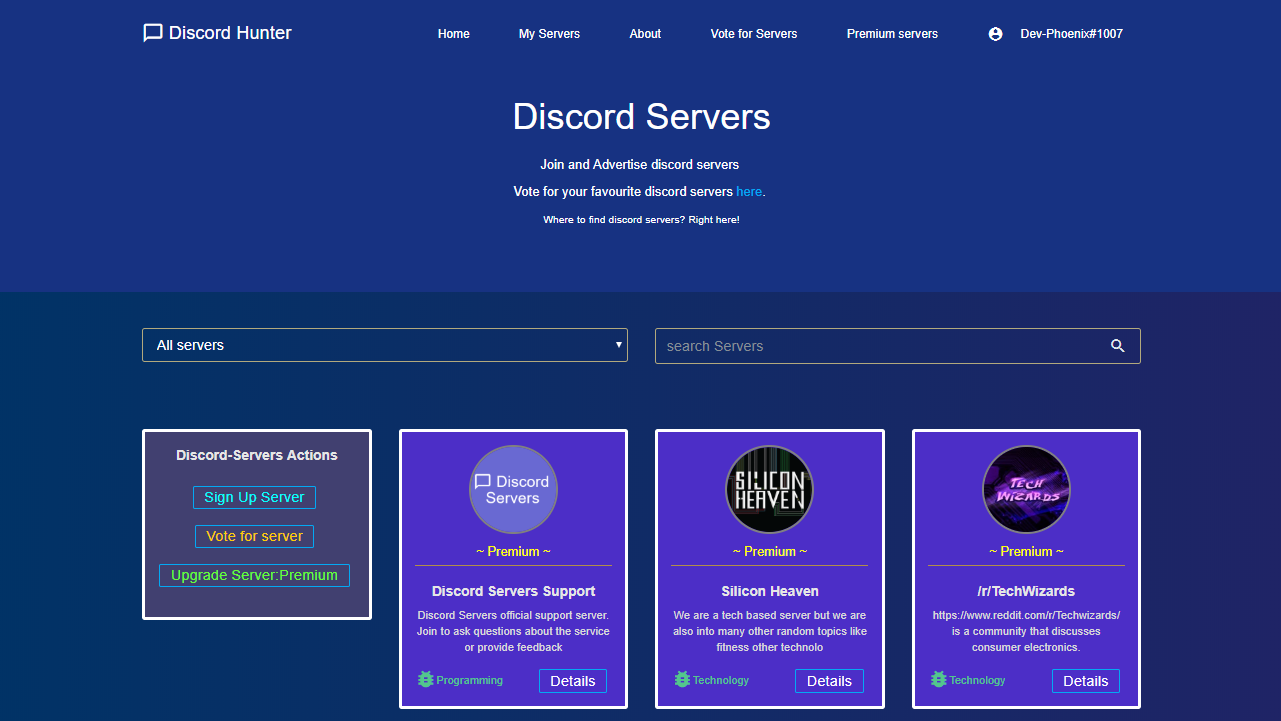Click the Discord Hunter chat bubble logo icon
1281x721 pixels.
tap(153, 33)
